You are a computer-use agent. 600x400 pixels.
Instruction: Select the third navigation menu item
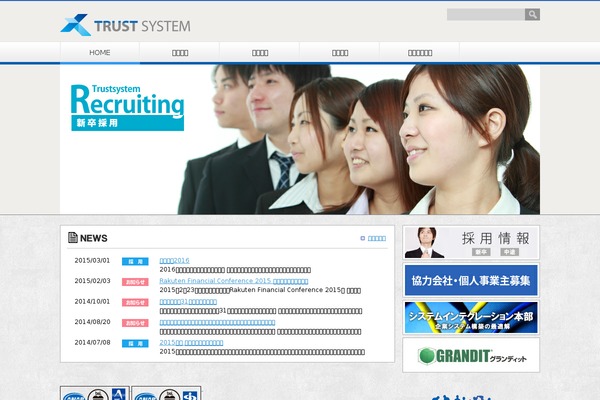click(x=260, y=52)
